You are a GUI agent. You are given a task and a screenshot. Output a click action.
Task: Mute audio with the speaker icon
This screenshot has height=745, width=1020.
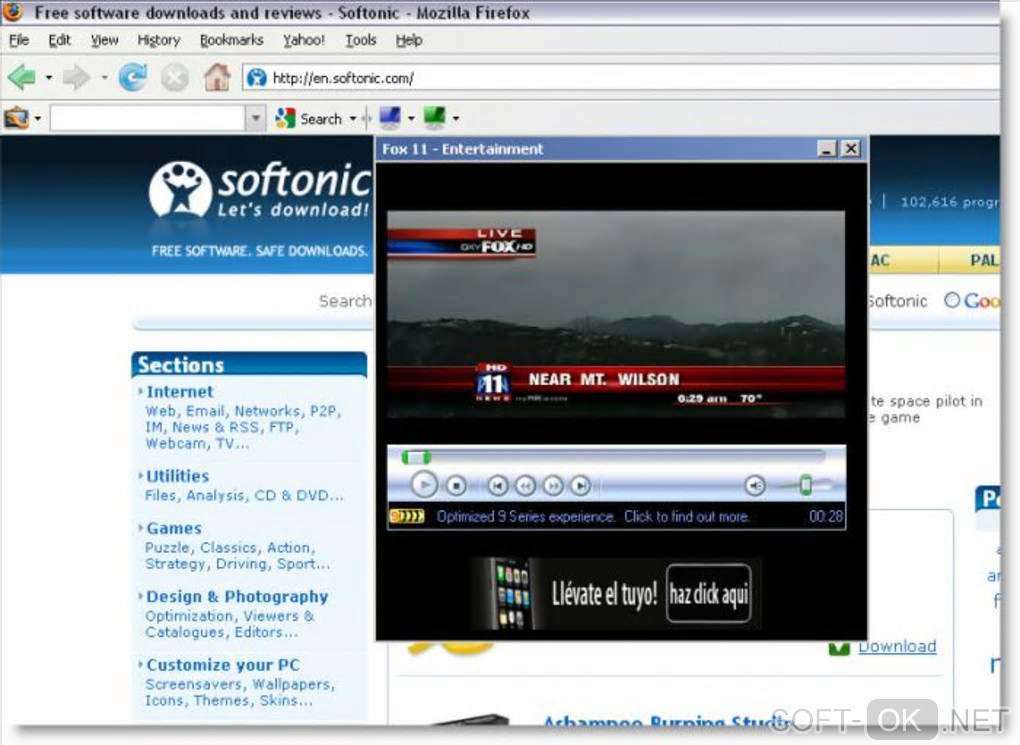point(755,485)
